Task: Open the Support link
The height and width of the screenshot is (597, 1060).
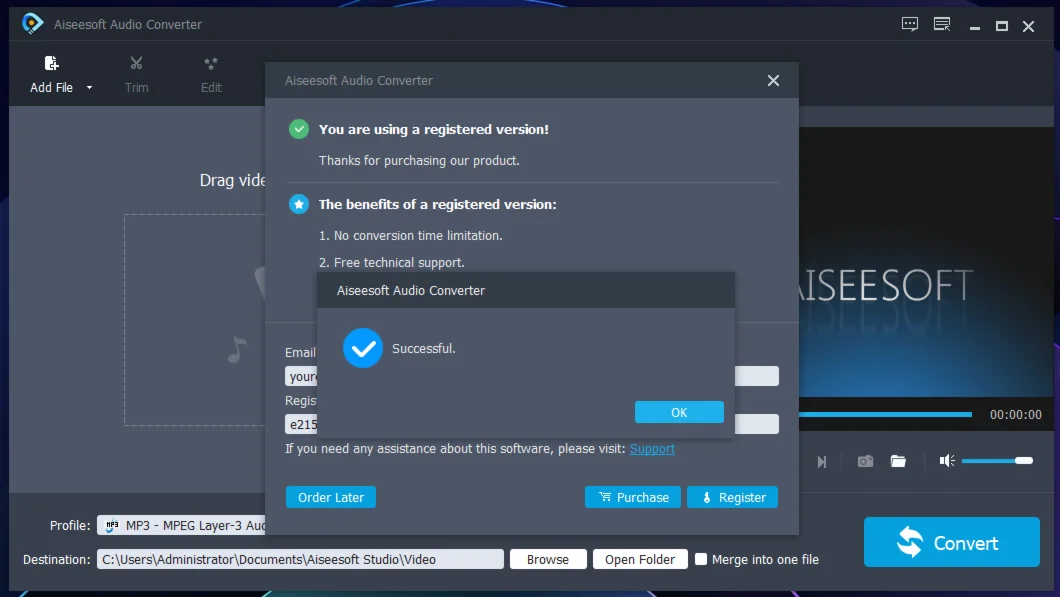Action: coord(652,449)
